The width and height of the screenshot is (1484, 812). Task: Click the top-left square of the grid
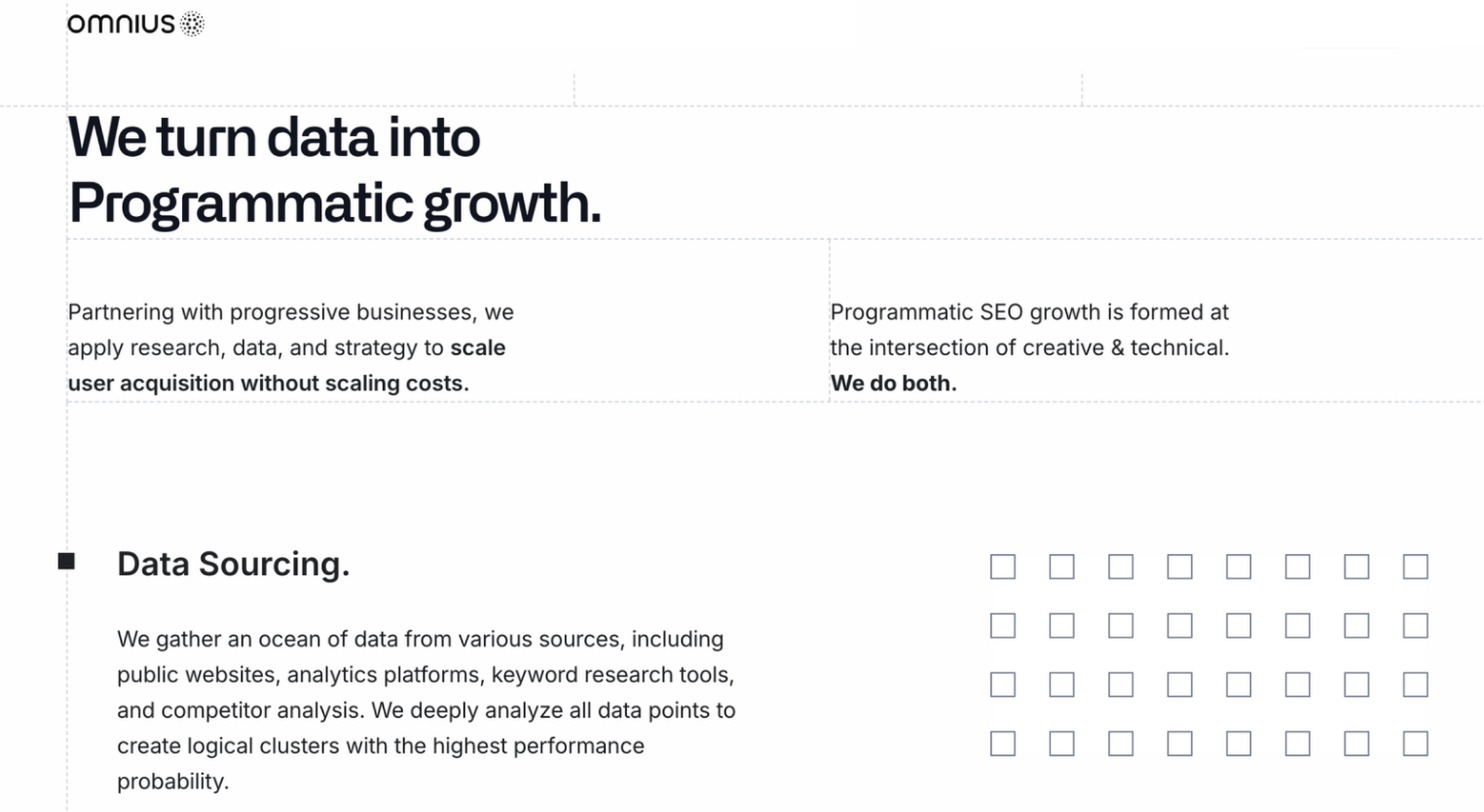1003,567
